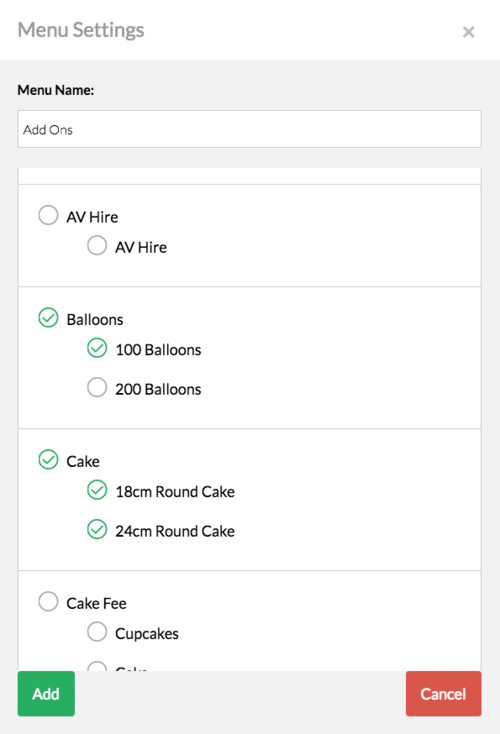Enable the 200 Balloons option
This screenshot has height=734, width=500.
tap(97, 387)
